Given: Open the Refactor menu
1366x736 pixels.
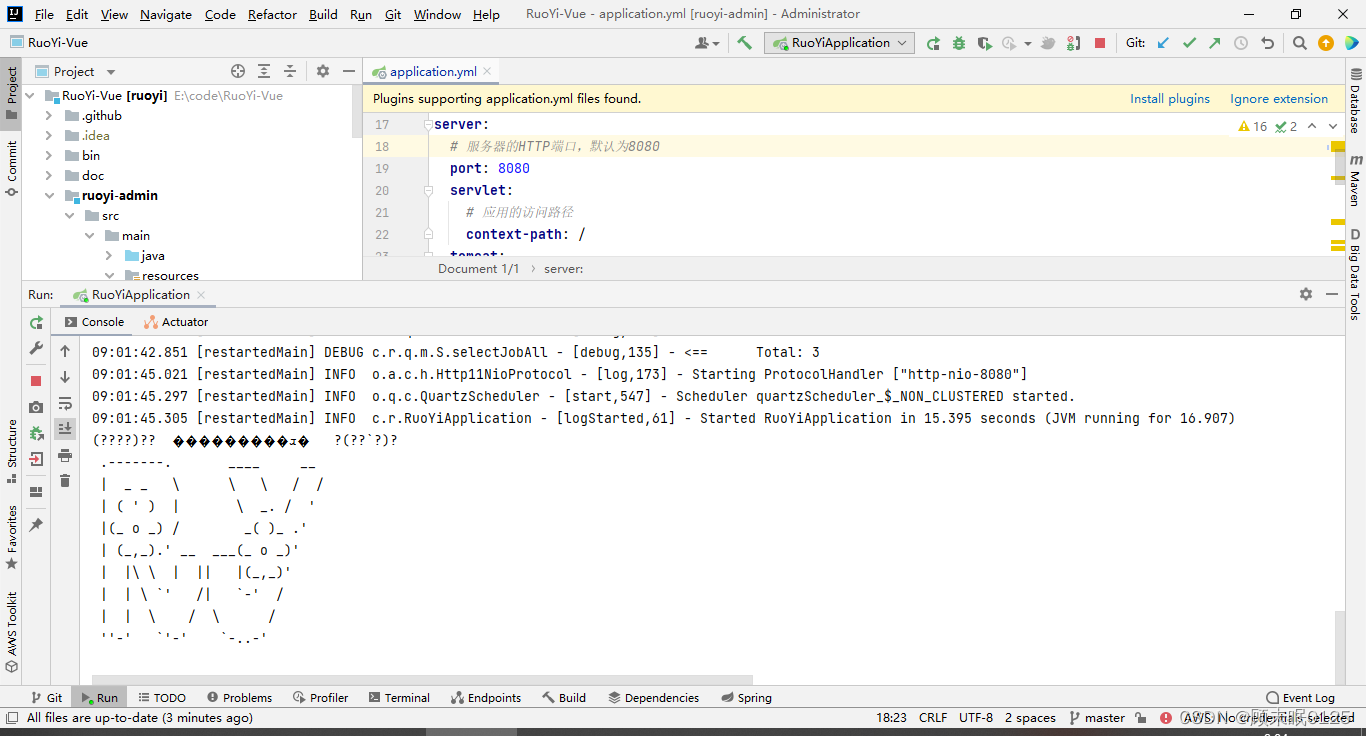Looking at the screenshot, I should (272, 15).
